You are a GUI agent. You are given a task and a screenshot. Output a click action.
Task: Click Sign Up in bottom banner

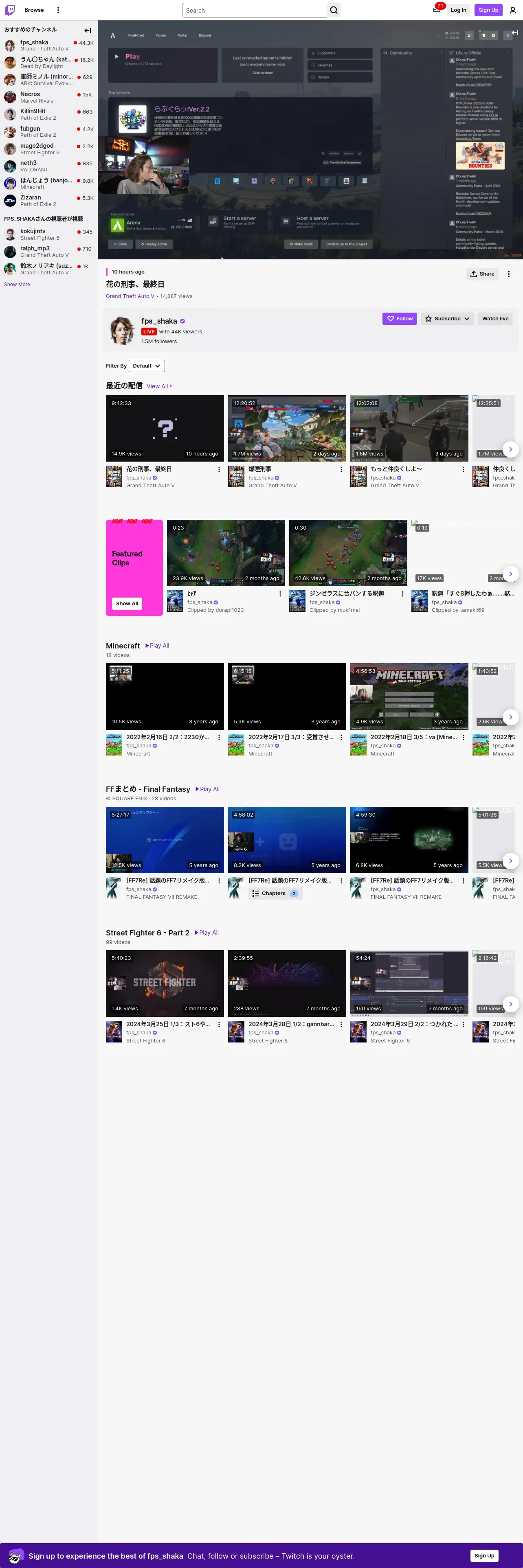coord(484,1555)
